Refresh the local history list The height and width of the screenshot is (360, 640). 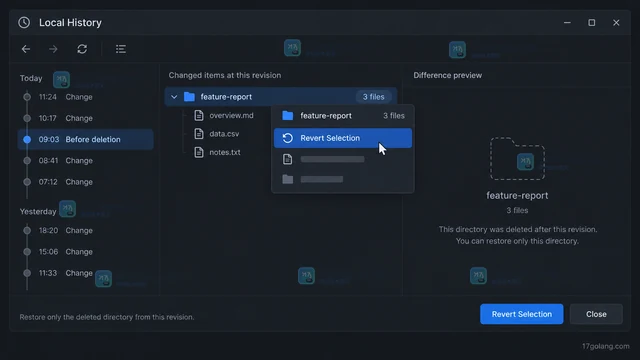pyautogui.click(x=82, y=49)
